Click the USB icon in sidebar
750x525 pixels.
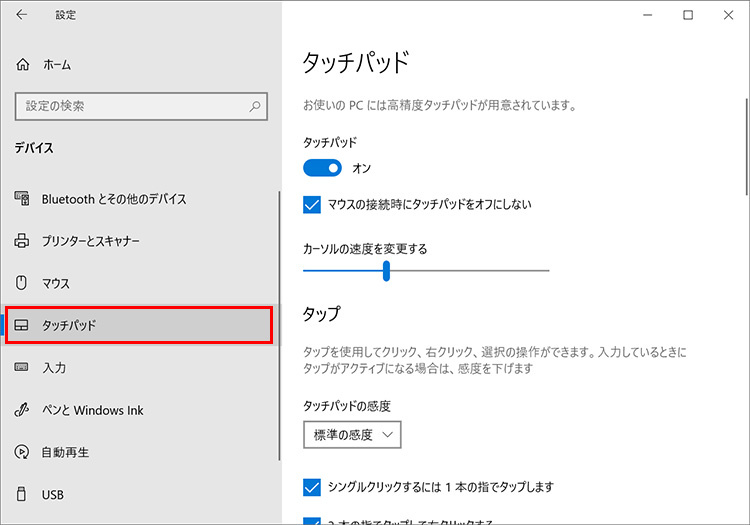pyautogui.click(x=22, y=494)
